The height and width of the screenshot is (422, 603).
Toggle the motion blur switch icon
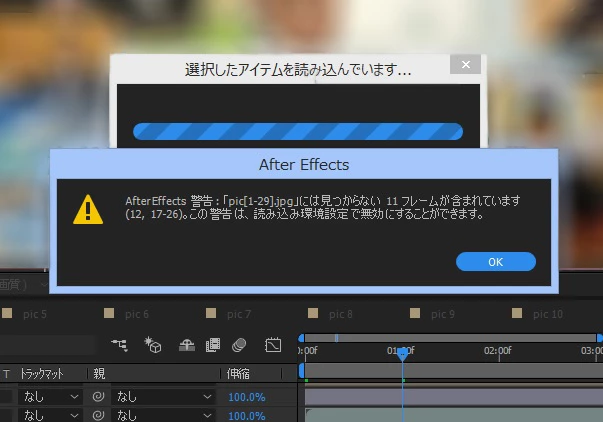tap(239, 345)
